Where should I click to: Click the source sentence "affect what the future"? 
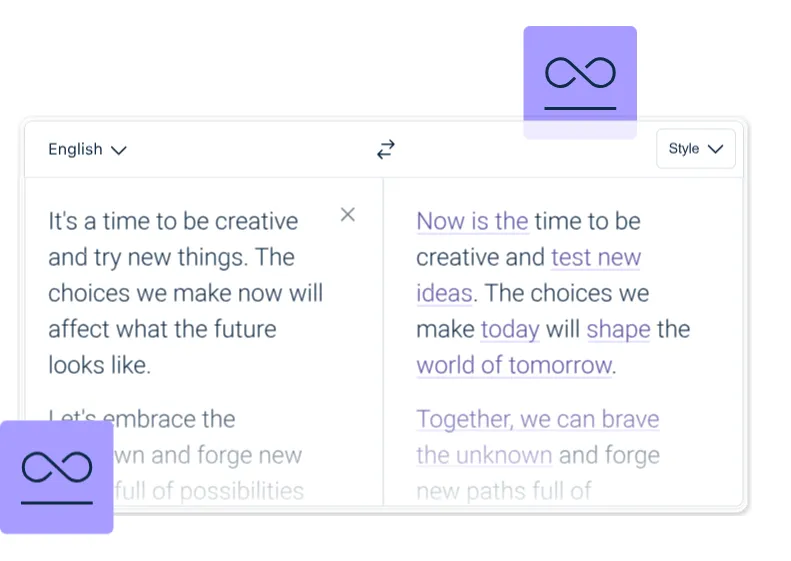pyautogui.click(x=162, y=329)
